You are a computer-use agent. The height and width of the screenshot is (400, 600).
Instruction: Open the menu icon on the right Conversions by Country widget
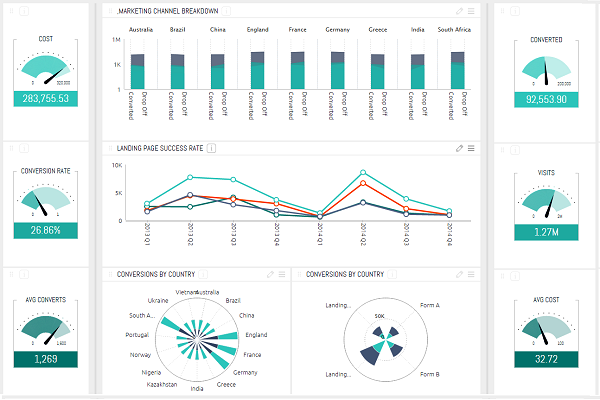click(471, 274)
